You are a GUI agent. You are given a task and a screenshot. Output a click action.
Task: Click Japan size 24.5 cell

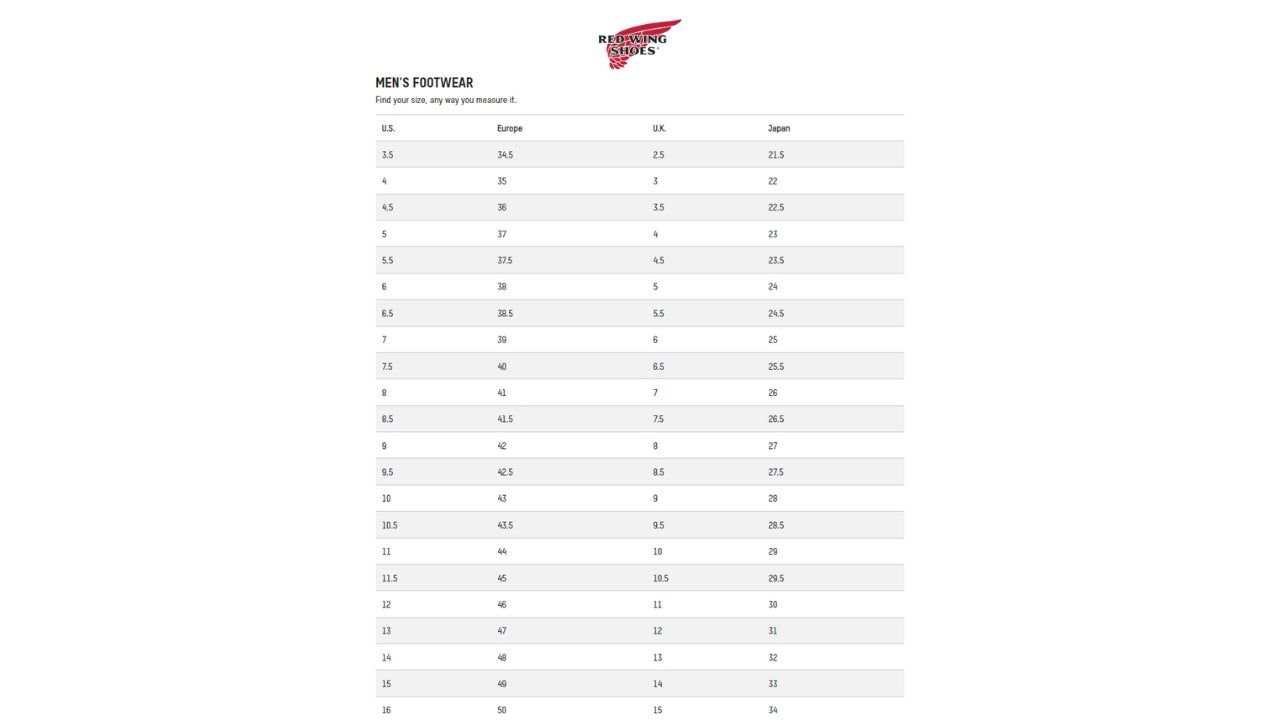coord(776,313)
